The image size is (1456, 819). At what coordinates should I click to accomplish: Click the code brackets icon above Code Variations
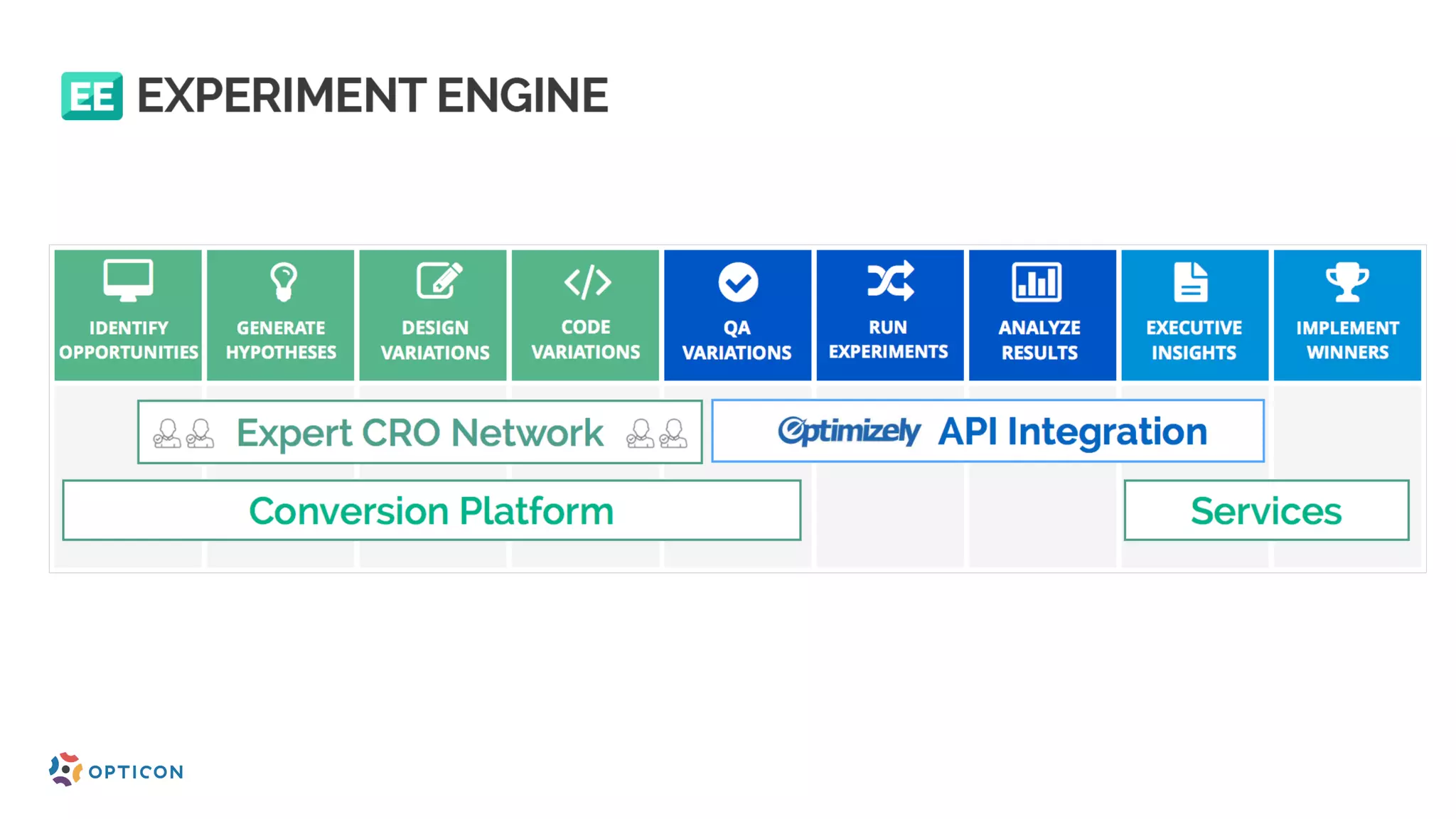point(587,282)
